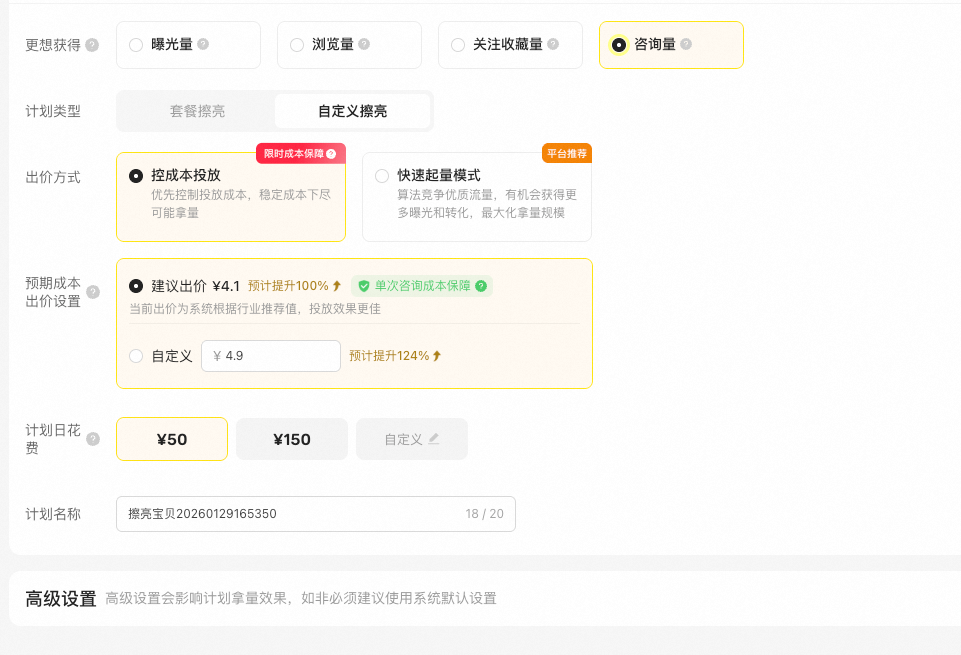Focus 计划名称 input field

point(316,513)
